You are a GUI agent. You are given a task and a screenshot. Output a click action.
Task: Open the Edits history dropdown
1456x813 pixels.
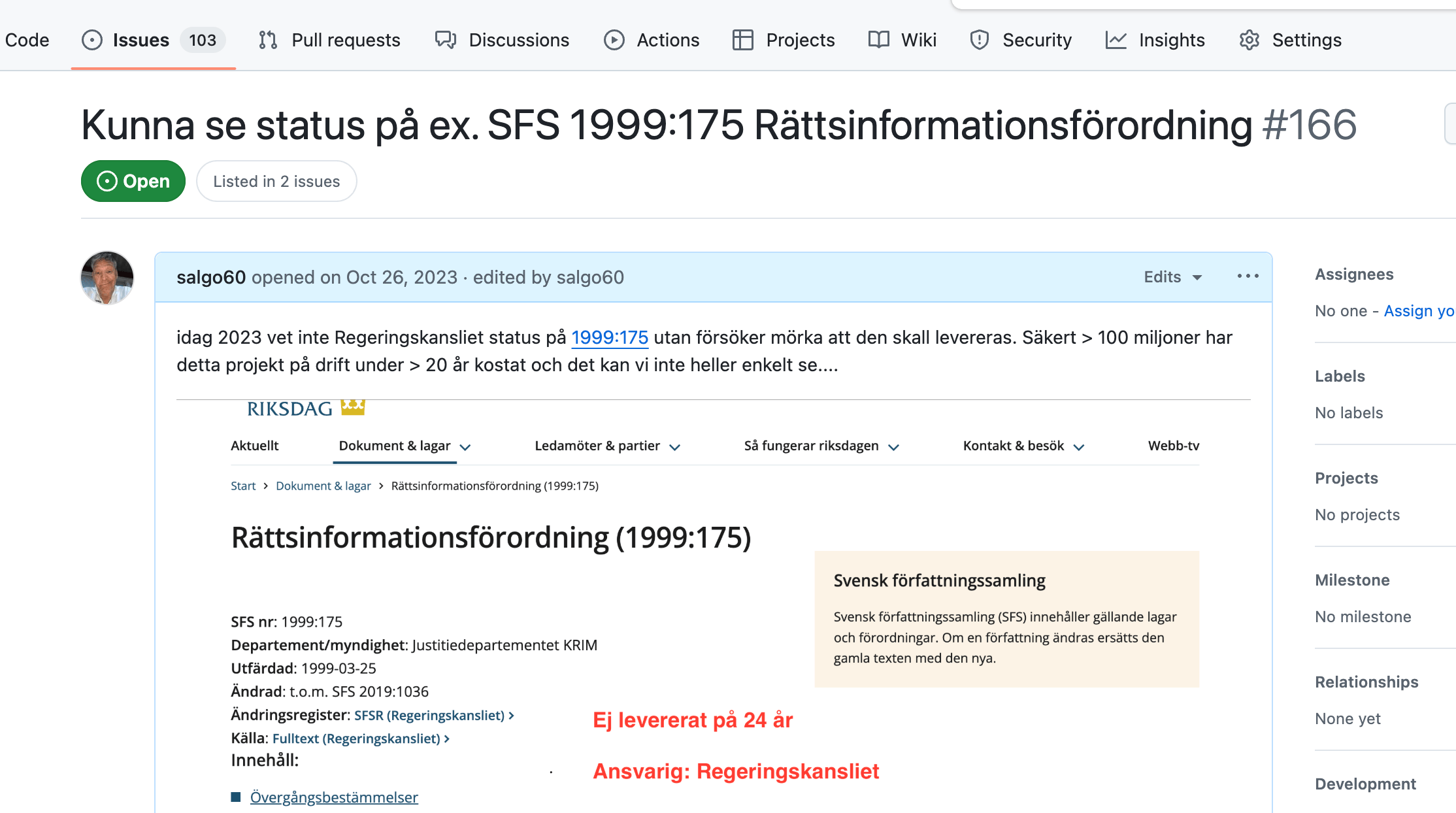(1172, 277)
